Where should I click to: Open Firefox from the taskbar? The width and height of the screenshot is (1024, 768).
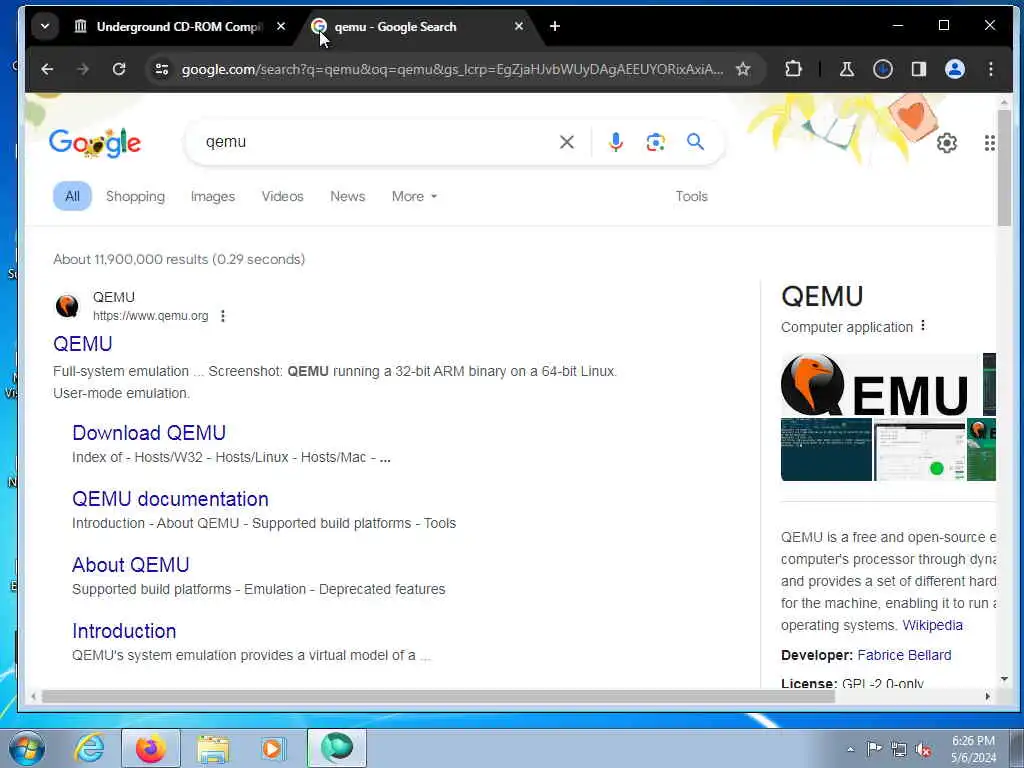[151, 748]
